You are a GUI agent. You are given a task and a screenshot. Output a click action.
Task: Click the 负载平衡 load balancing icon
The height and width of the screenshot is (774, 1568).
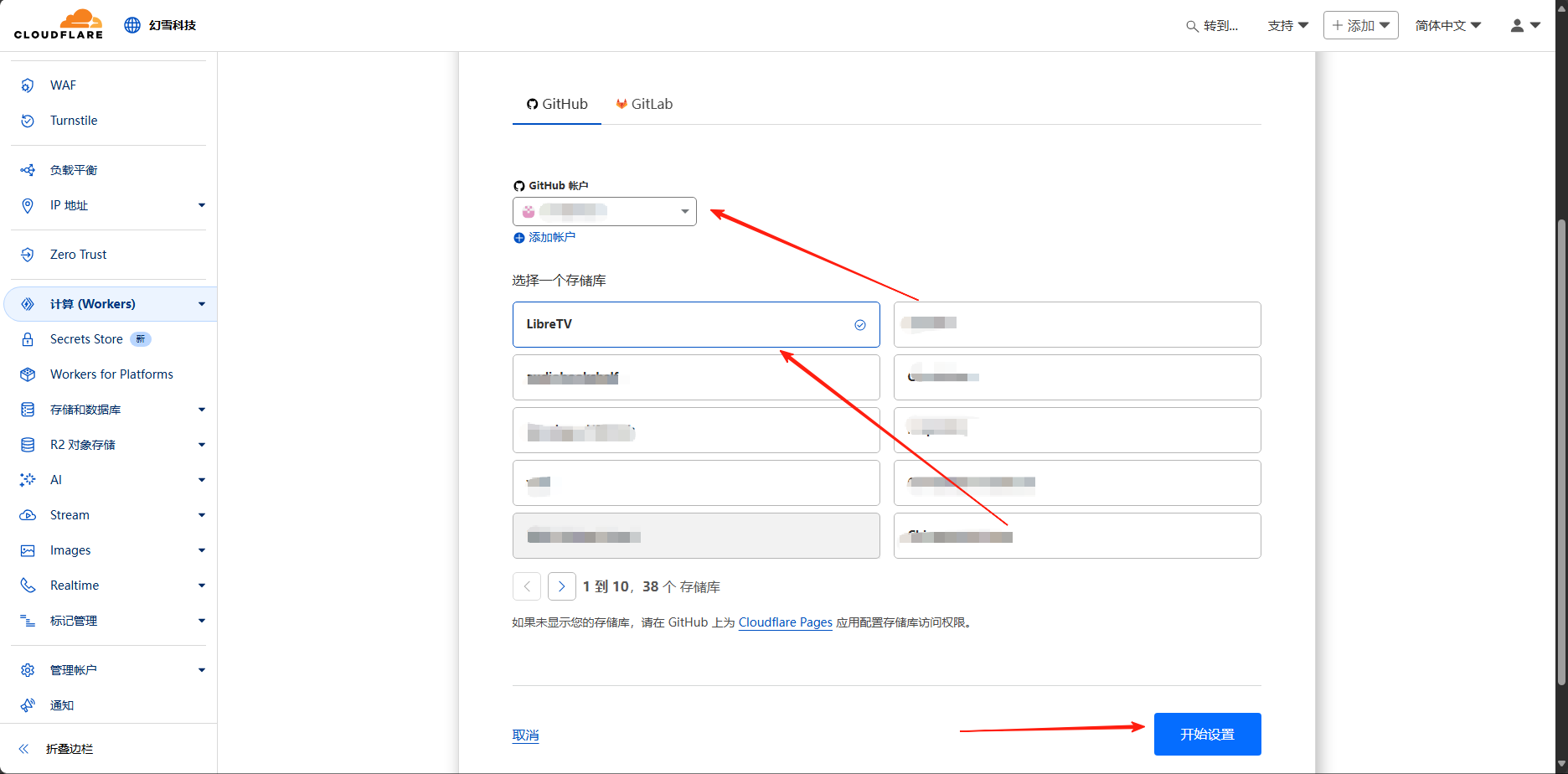pos(28,170)
